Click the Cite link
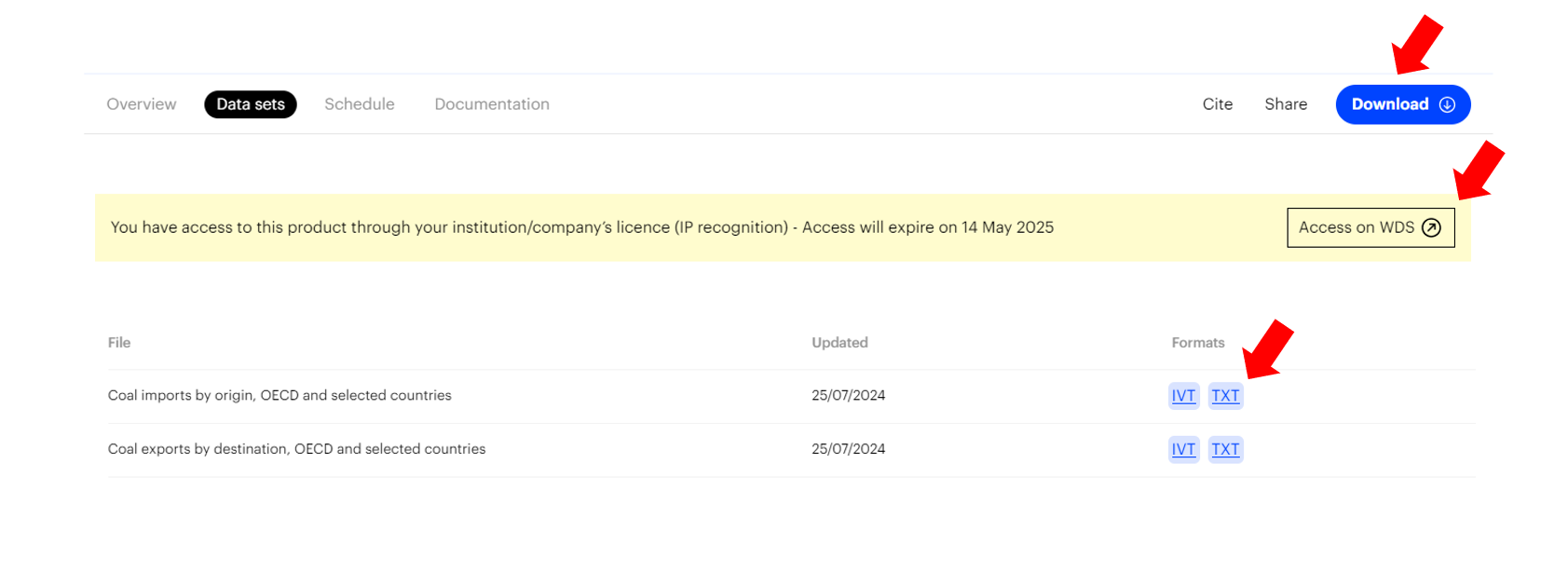This screenshot has width=1568, height=586. pyautogui.click(x=1218, y=104)
